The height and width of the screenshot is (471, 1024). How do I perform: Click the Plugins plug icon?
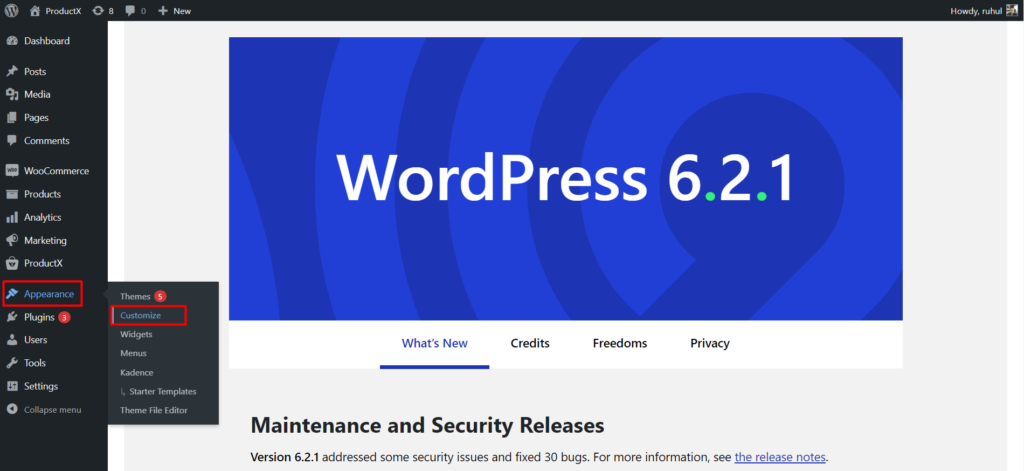click(x=12, y=317)
